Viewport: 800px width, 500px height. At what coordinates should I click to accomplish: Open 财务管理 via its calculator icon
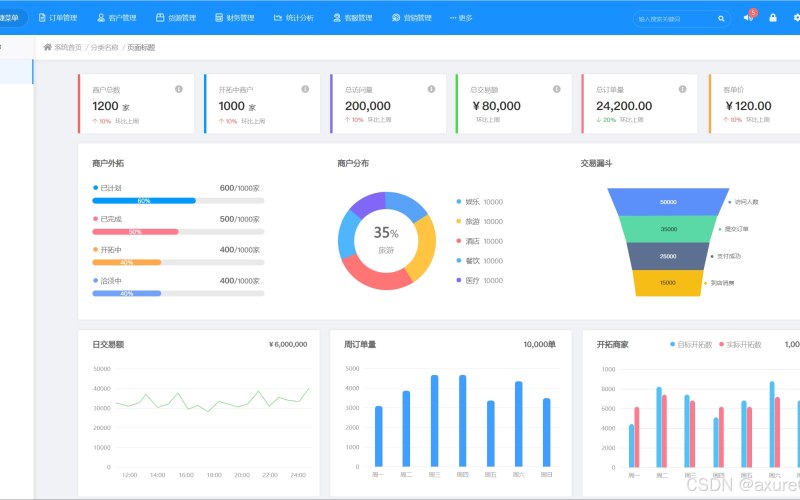pos(219,17)
